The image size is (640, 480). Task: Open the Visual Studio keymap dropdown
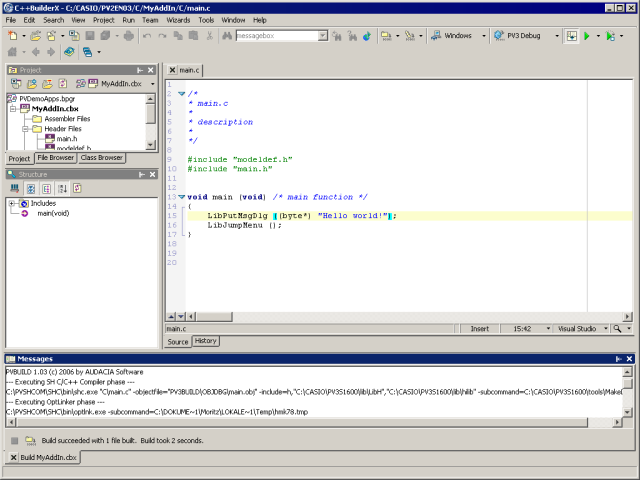[x=606, y=329]
